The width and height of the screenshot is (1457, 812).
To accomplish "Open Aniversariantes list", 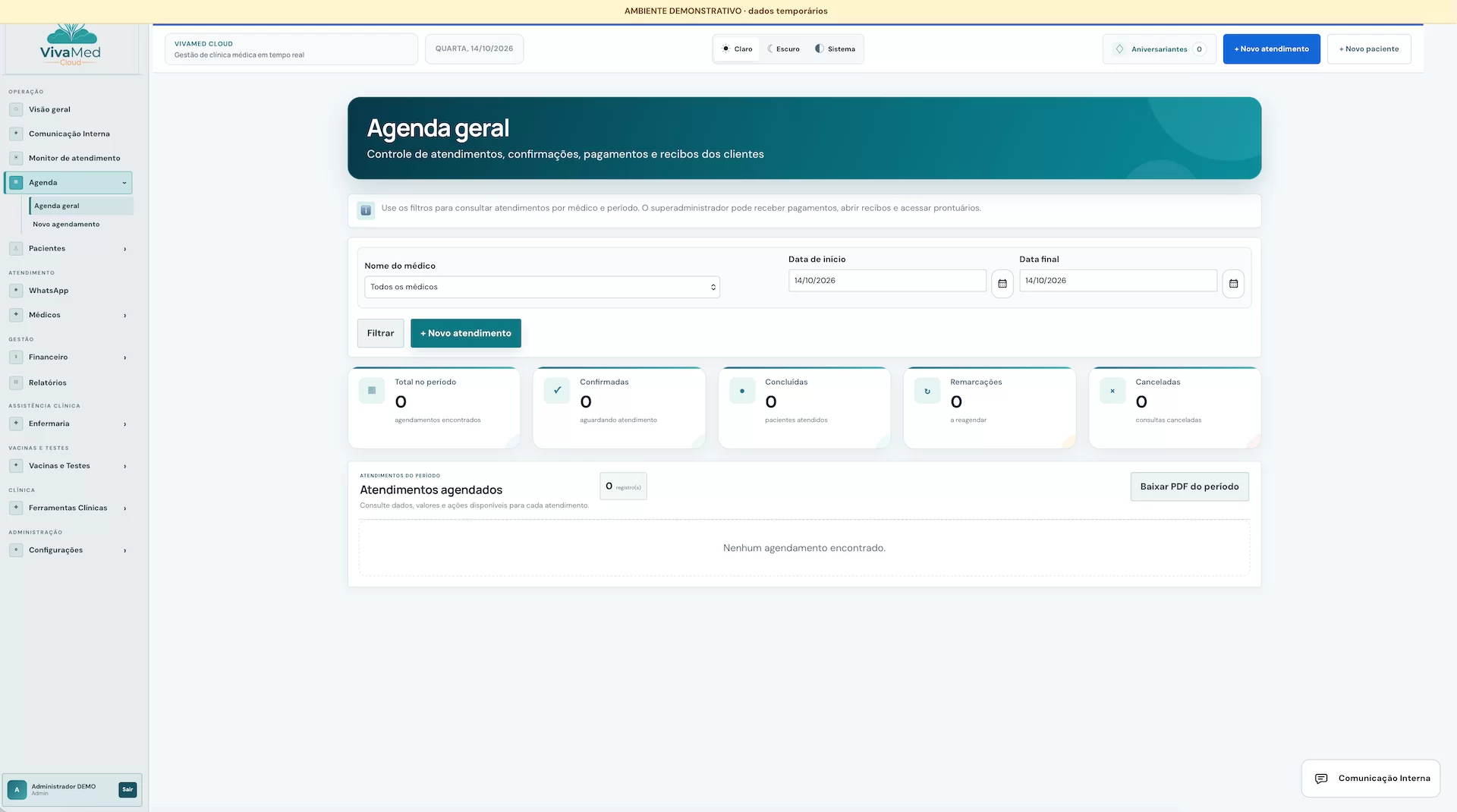I will 1159,49.
